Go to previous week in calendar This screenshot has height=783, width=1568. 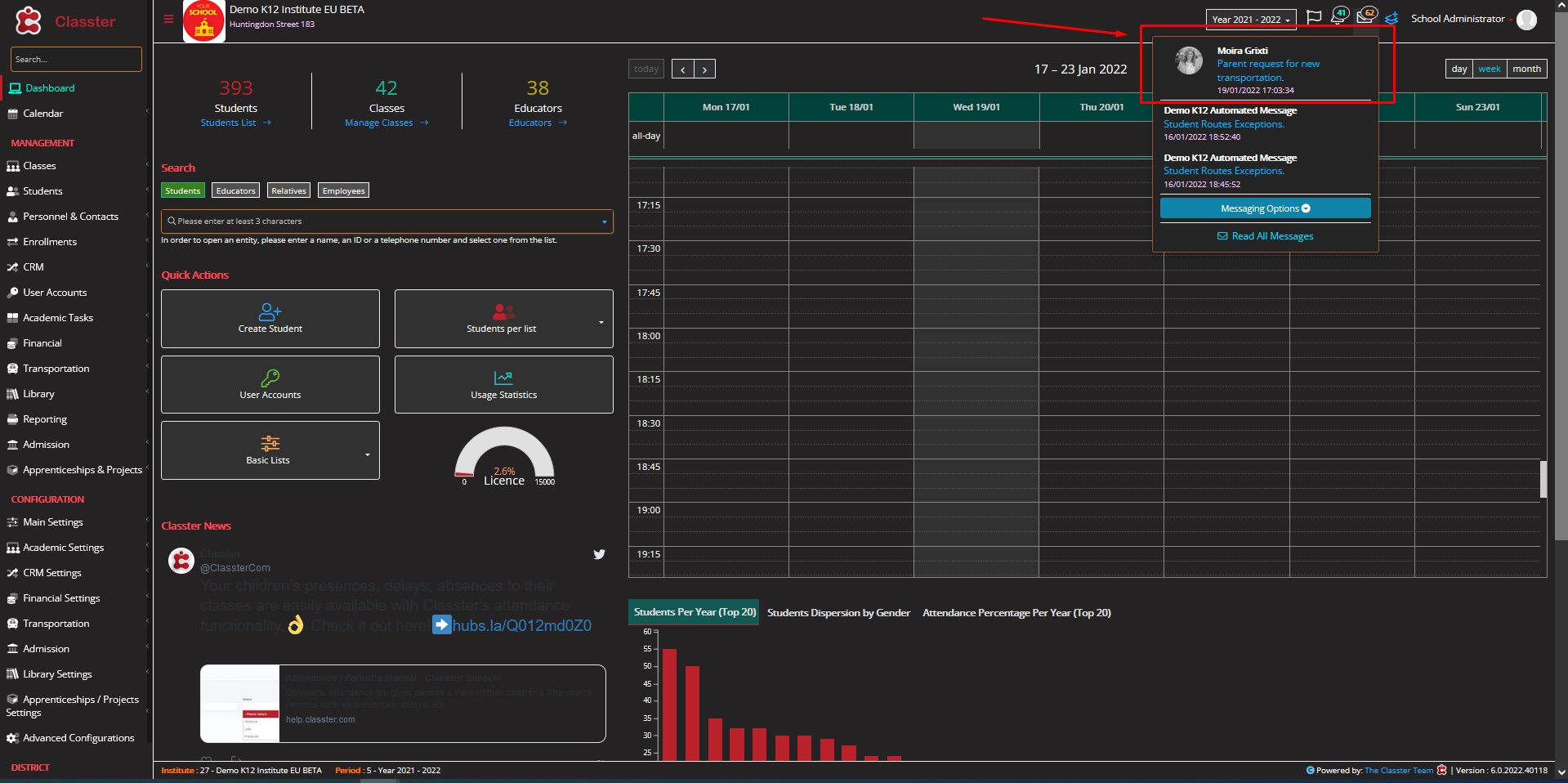(683, 69)
